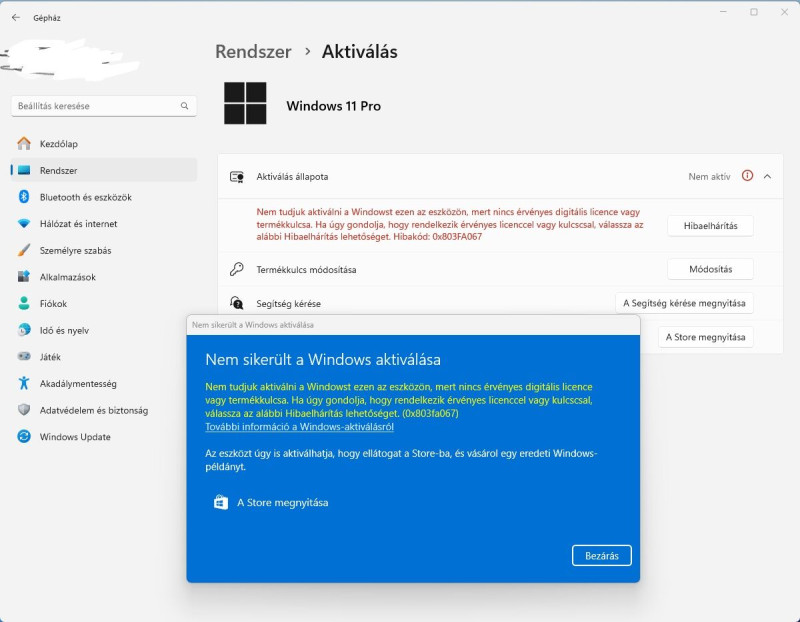The width and height of the screenshot is (800, 622).
Task: Collapse the Aktiválás állapota section chevron
Action: point(767,176)
